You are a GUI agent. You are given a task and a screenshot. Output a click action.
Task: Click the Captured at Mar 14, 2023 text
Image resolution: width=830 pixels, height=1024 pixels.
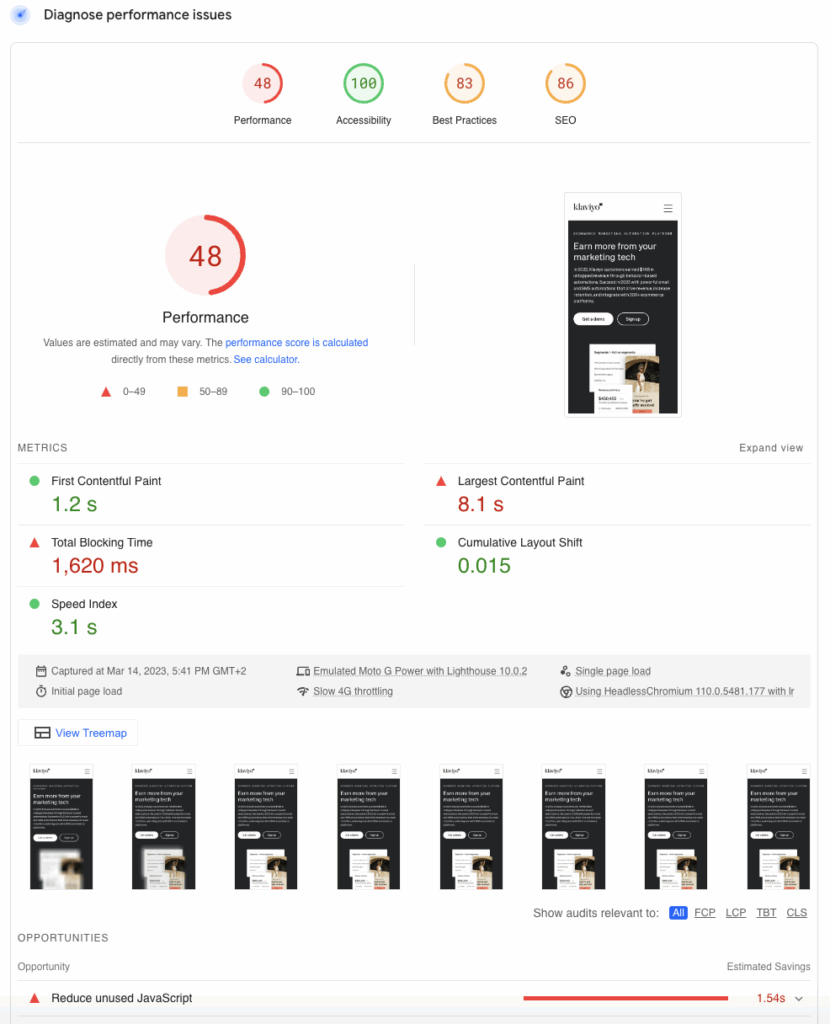click(x=149, y=671)
